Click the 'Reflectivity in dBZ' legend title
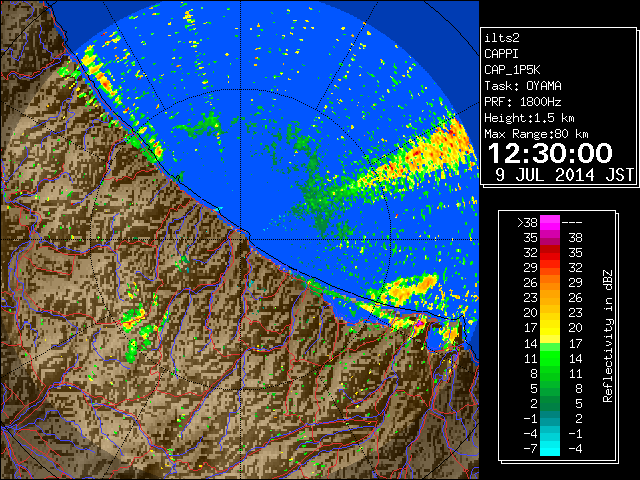This screenshot has width=640, height=480. pyautogui.click(x=607, y=336)
